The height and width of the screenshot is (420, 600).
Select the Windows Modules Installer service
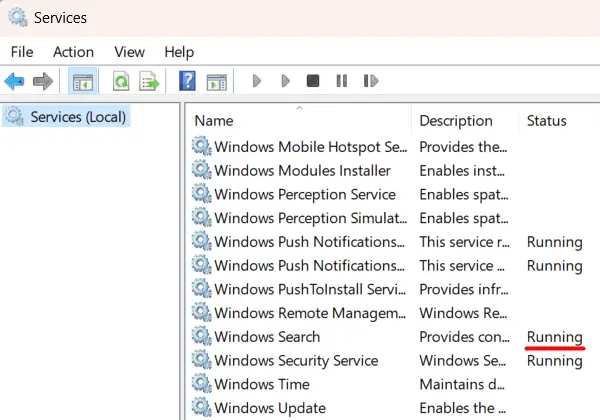pyautogui.click(x=302, y=171)
